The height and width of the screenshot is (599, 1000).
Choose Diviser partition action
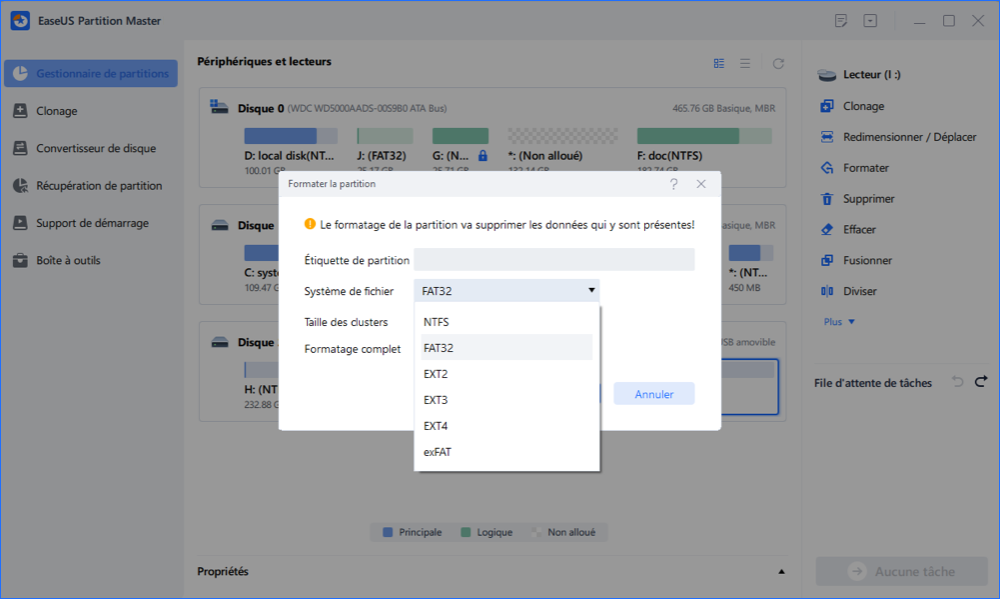tap(848, 291)
